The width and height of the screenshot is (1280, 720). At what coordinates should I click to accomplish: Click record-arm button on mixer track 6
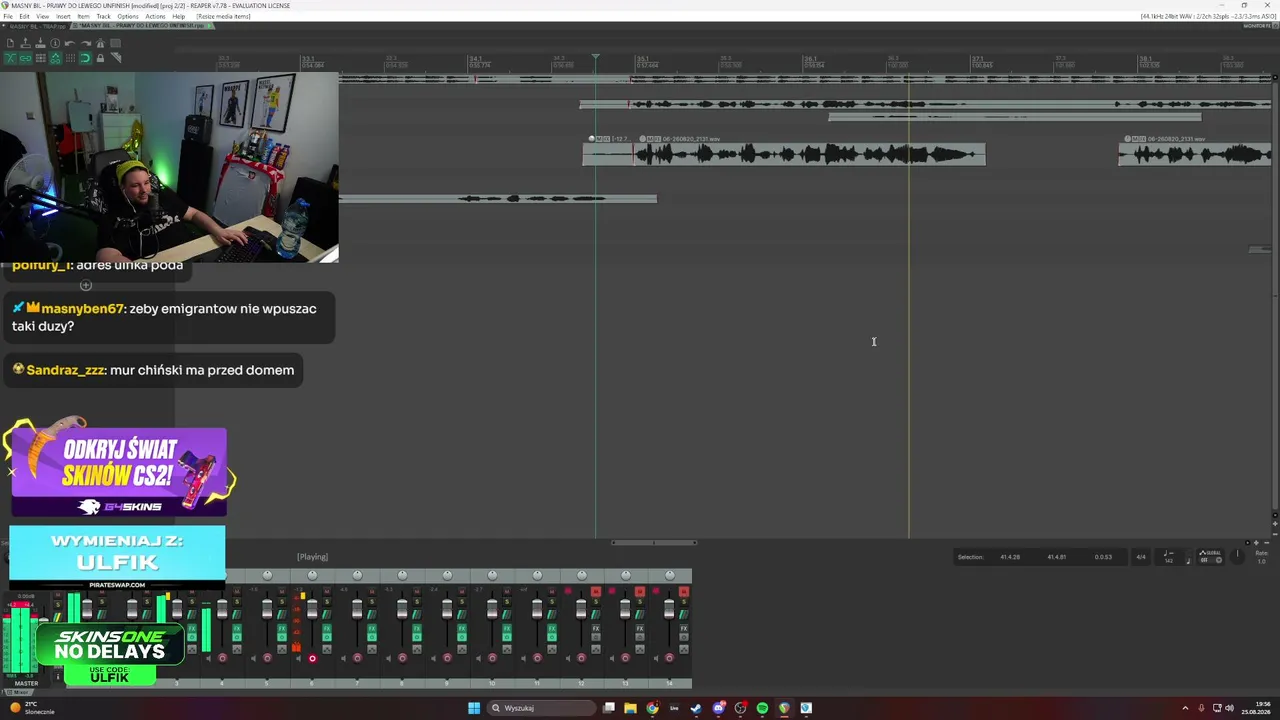coord(312,658)
